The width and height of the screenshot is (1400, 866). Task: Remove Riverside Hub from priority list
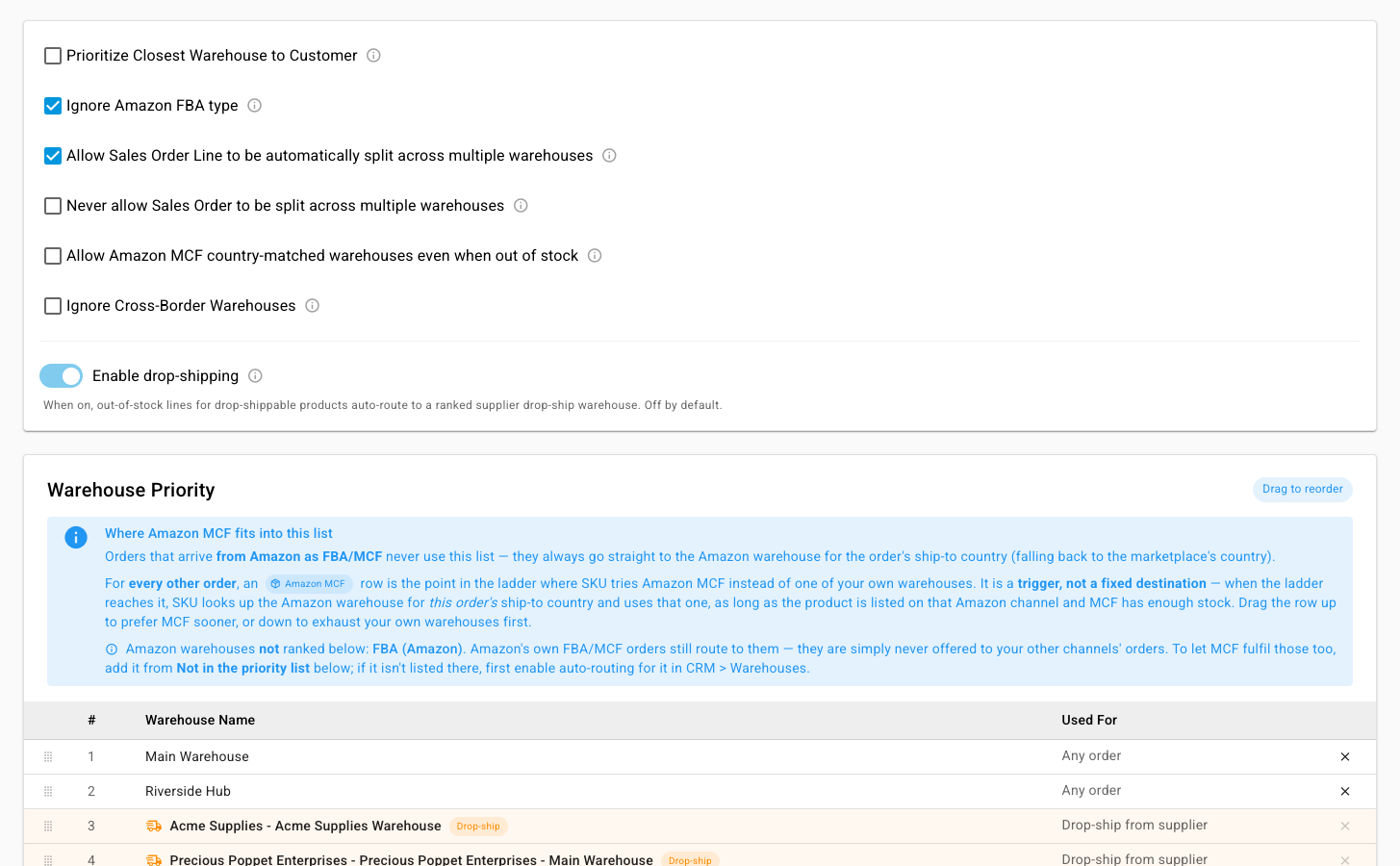click(x=1345, y=792)
